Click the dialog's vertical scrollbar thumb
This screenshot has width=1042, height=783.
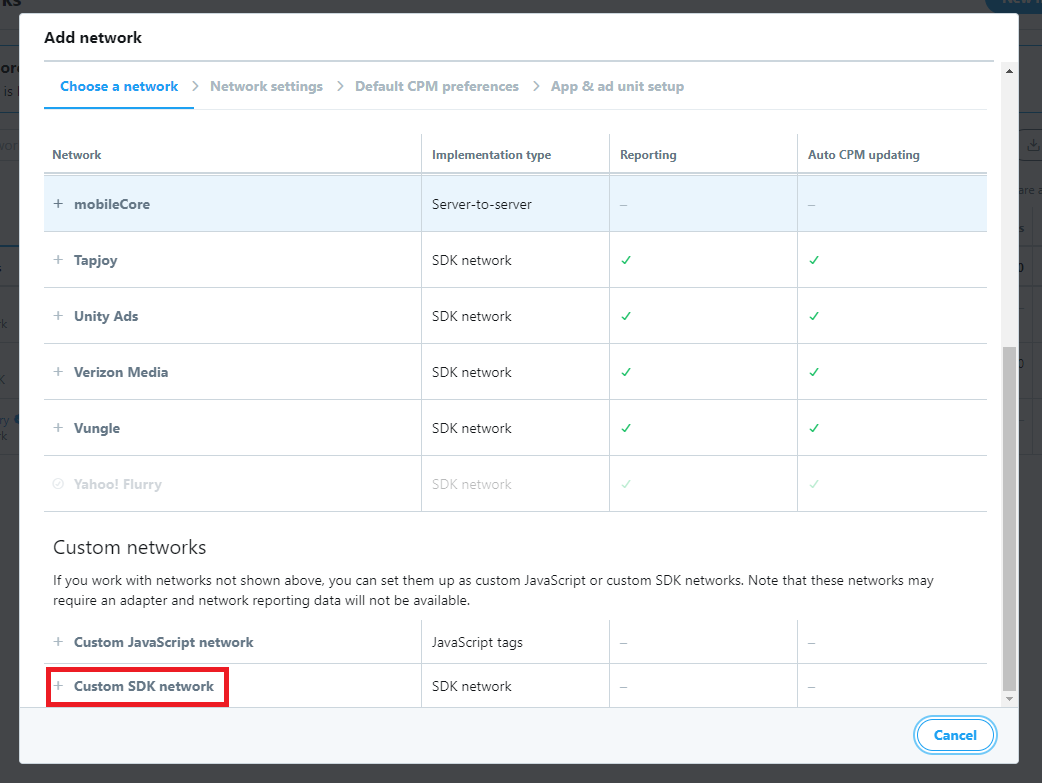point(1009,518)
